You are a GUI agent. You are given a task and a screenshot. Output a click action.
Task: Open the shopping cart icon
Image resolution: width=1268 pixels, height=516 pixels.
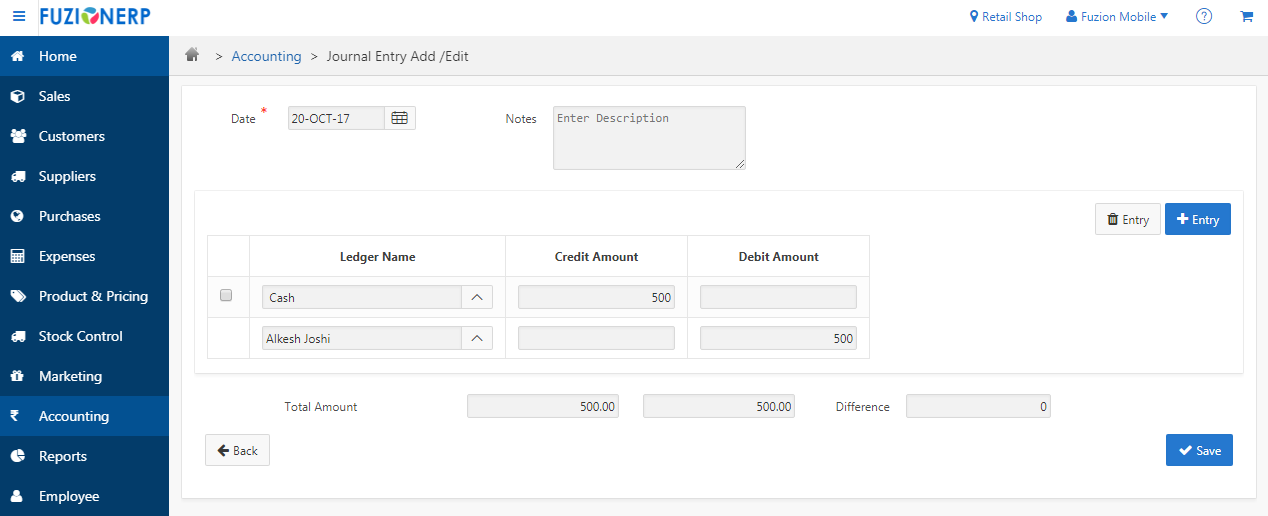(x=1246, y=17)
